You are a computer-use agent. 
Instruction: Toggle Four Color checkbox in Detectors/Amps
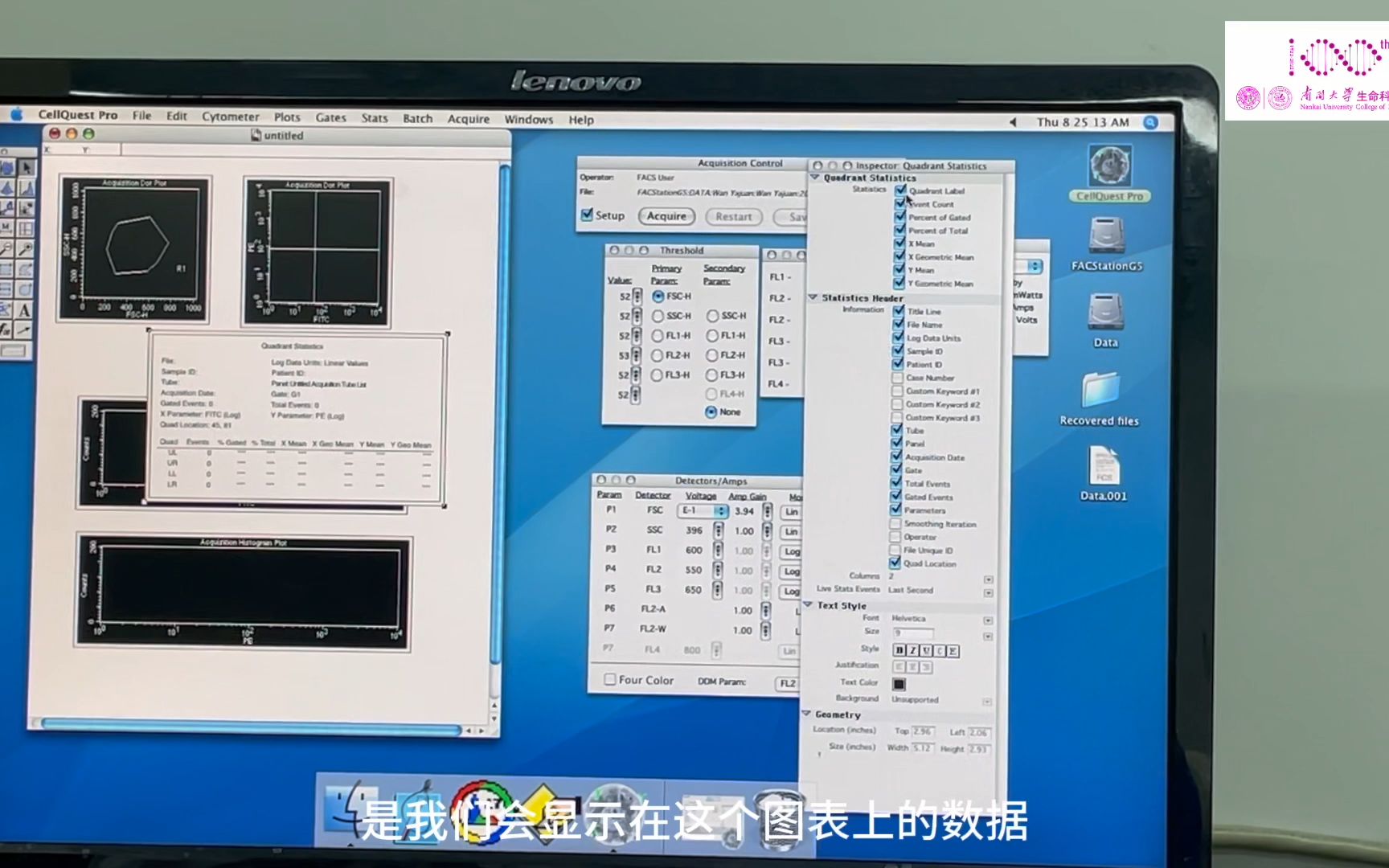pyautogui.click(x=610, y=679)
